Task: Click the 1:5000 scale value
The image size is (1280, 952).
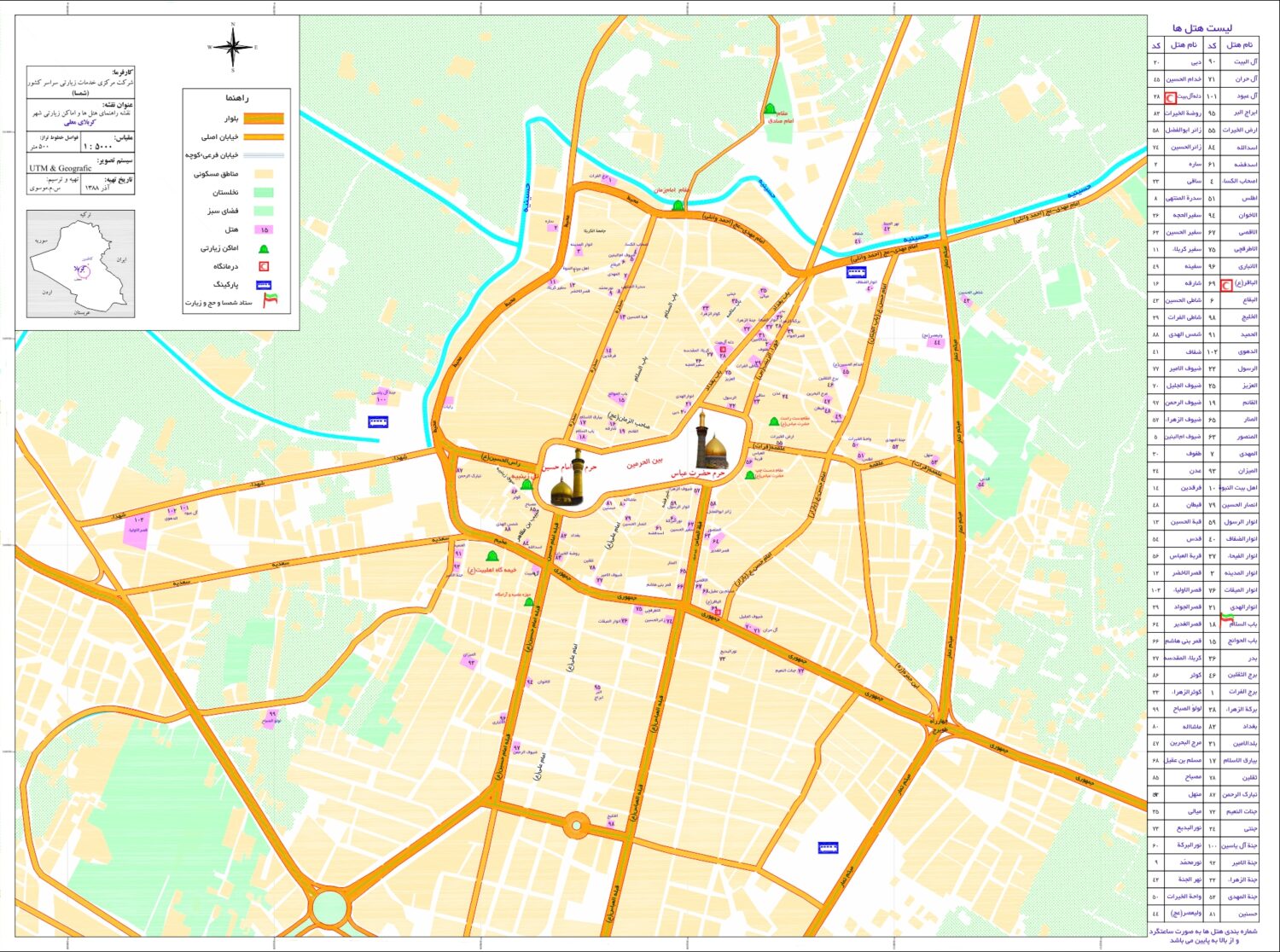Action: [x=98, y=147]
